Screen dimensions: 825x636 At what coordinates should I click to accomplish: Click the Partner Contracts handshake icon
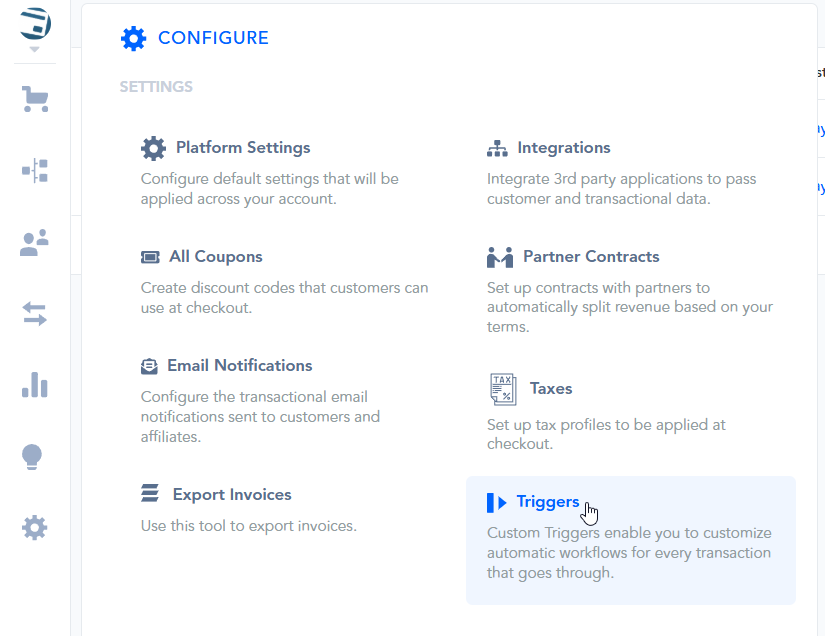(x=499, y=258)
